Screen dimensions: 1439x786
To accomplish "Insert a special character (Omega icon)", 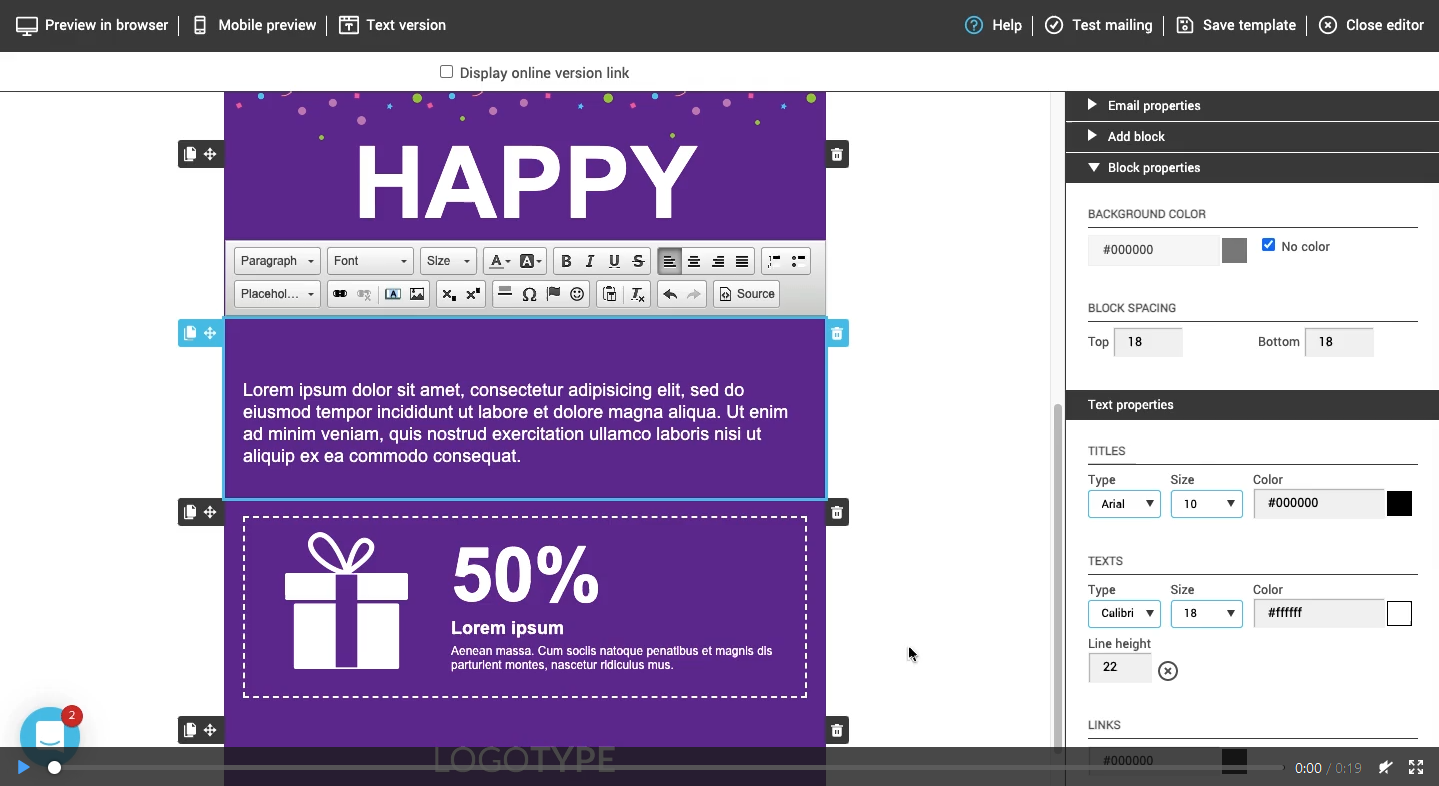I will [x=529, y=294].
